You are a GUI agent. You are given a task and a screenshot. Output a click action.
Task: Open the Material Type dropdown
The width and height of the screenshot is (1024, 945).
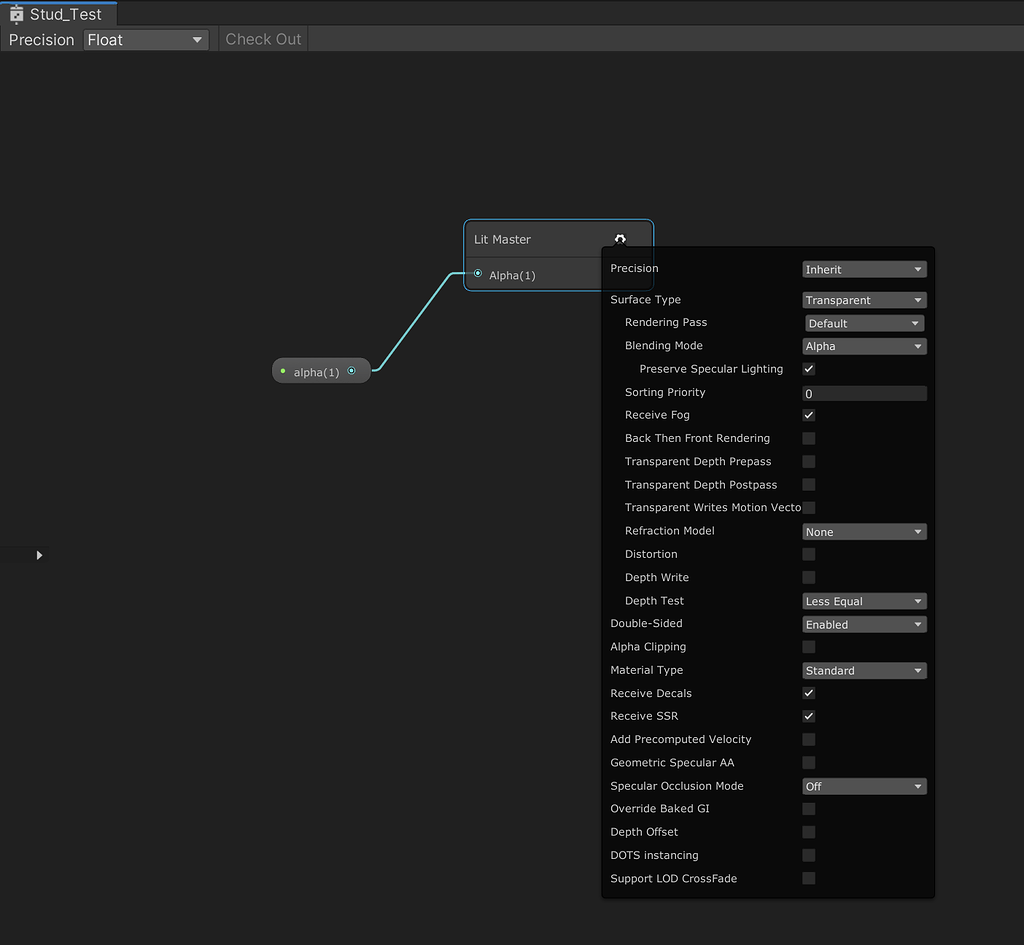tap(863, 670)
